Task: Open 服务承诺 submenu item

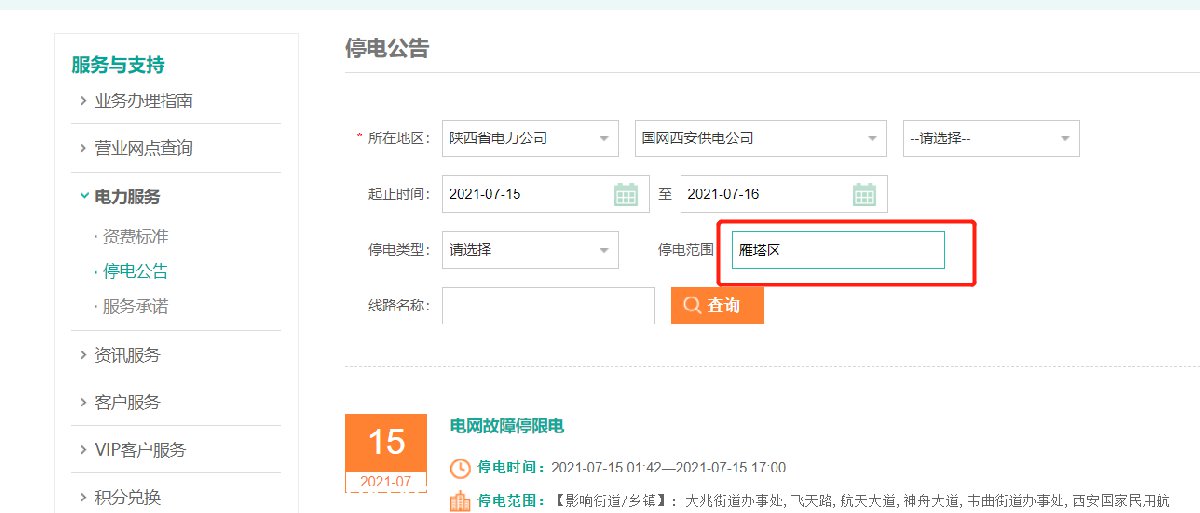Action: click(x=135, y=306)
